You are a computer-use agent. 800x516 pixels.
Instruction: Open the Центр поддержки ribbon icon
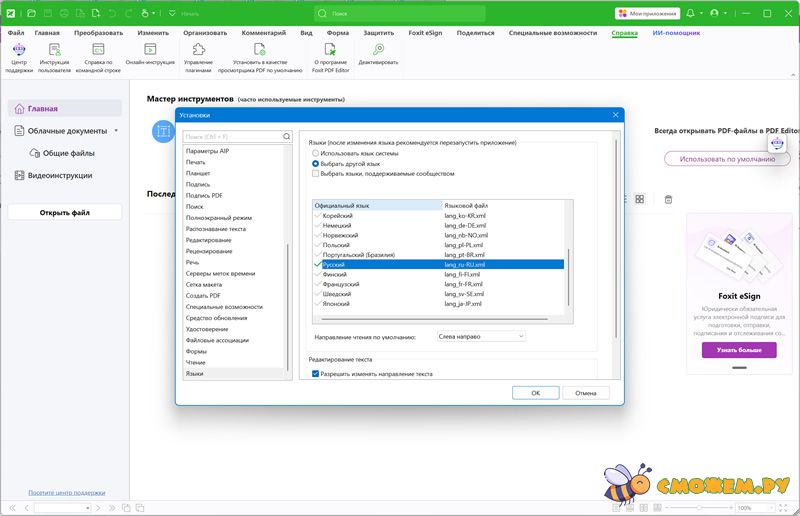pyautogui.click(x=19, y=49)
